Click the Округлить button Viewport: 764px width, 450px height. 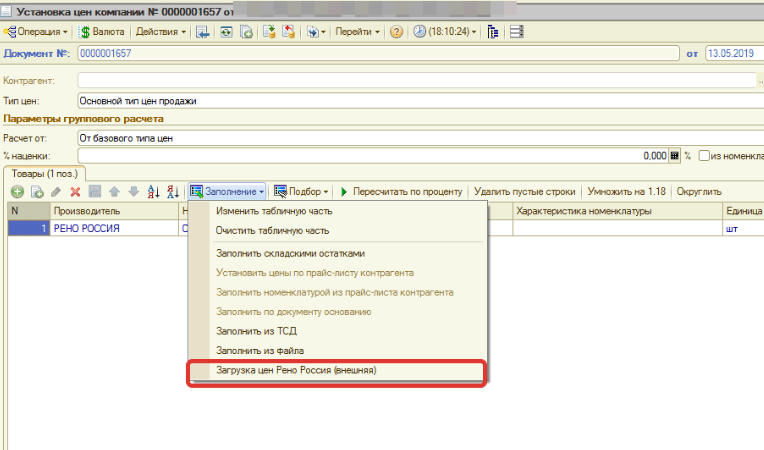click(x=699, y=191)
